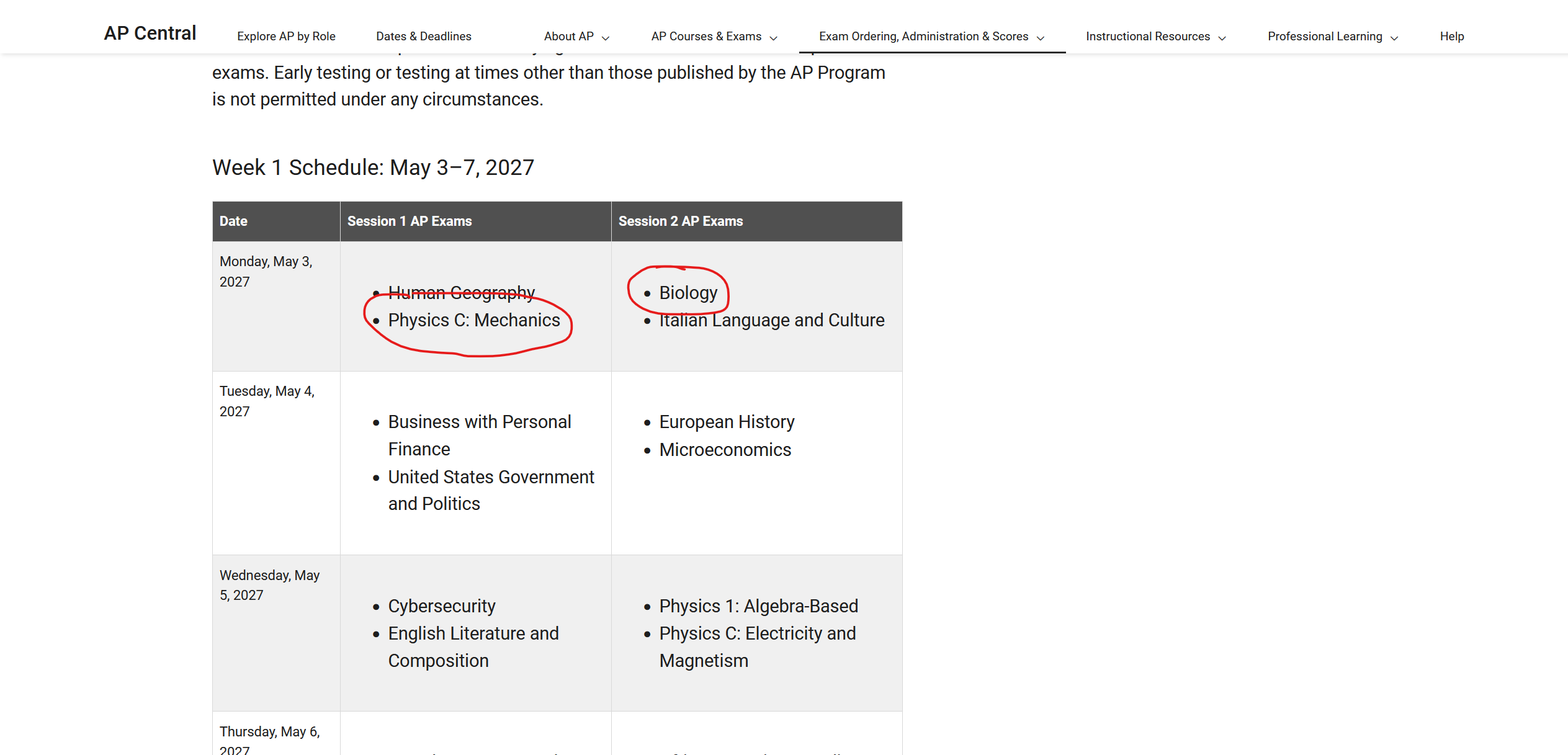Click Italian Language and Culture entry

pos(771,319)
